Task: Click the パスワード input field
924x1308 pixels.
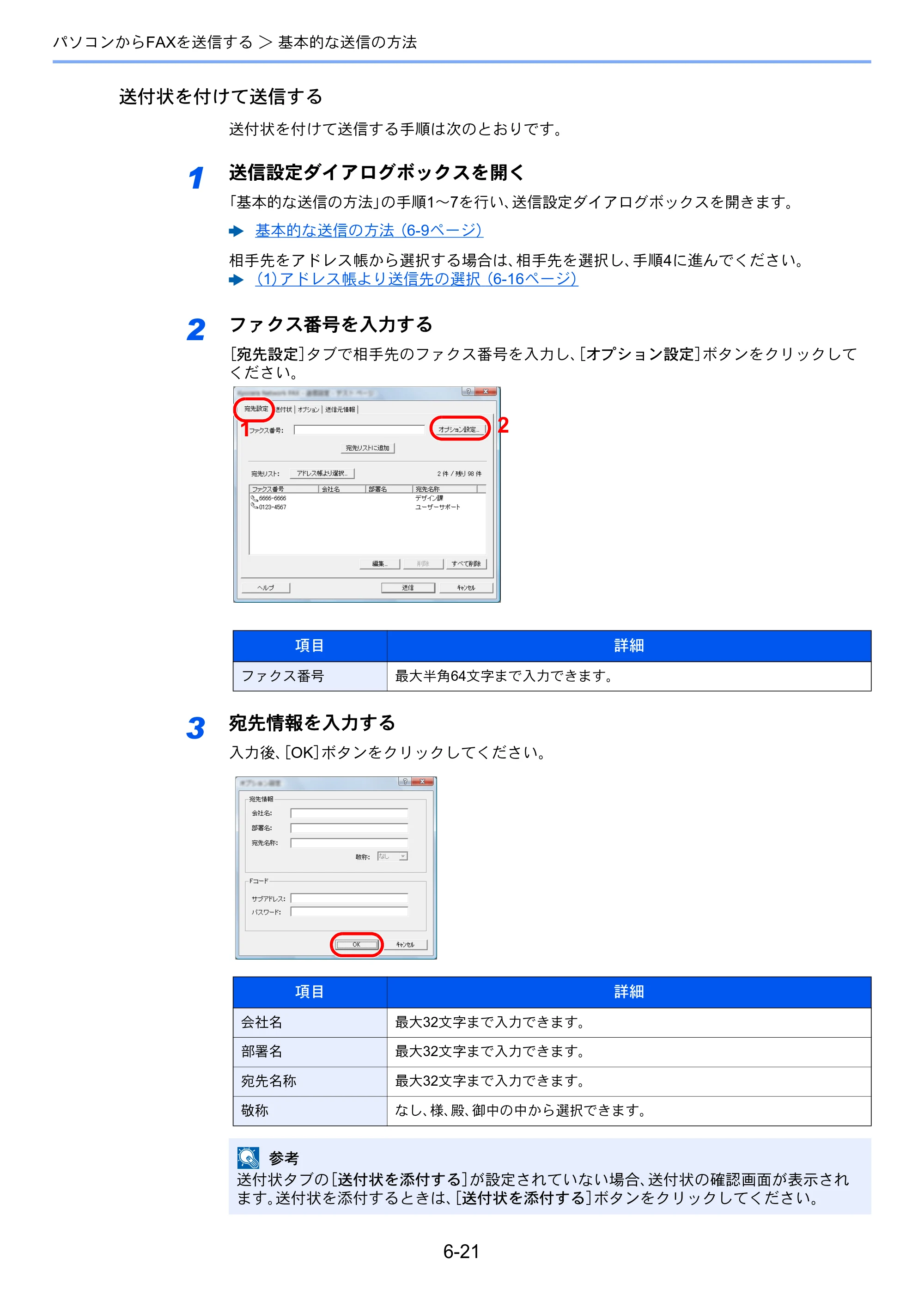Action: pyautogui.click(x=349, y=911)
